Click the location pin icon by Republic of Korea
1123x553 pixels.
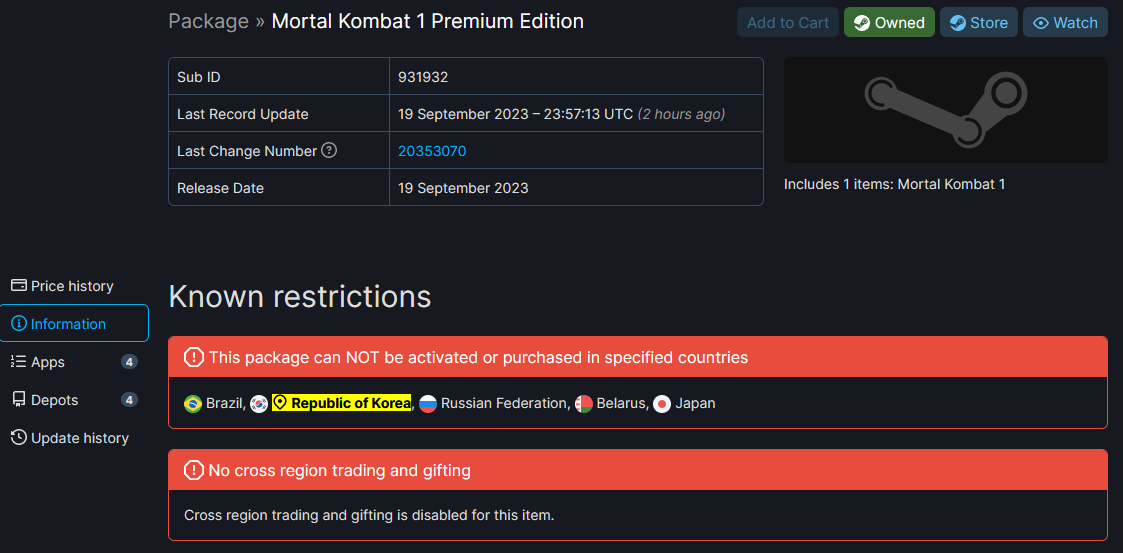point(280,403)
